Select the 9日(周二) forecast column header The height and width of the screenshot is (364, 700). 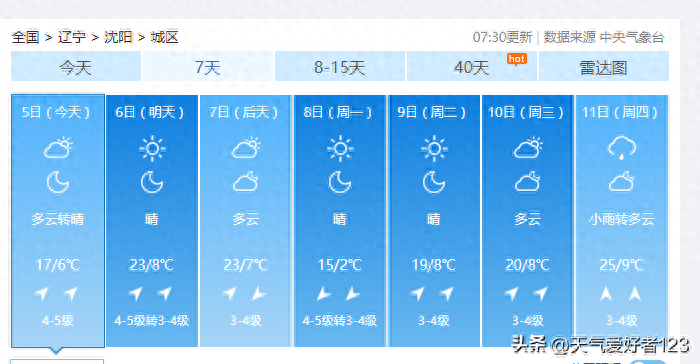click(x=432, y=112)
